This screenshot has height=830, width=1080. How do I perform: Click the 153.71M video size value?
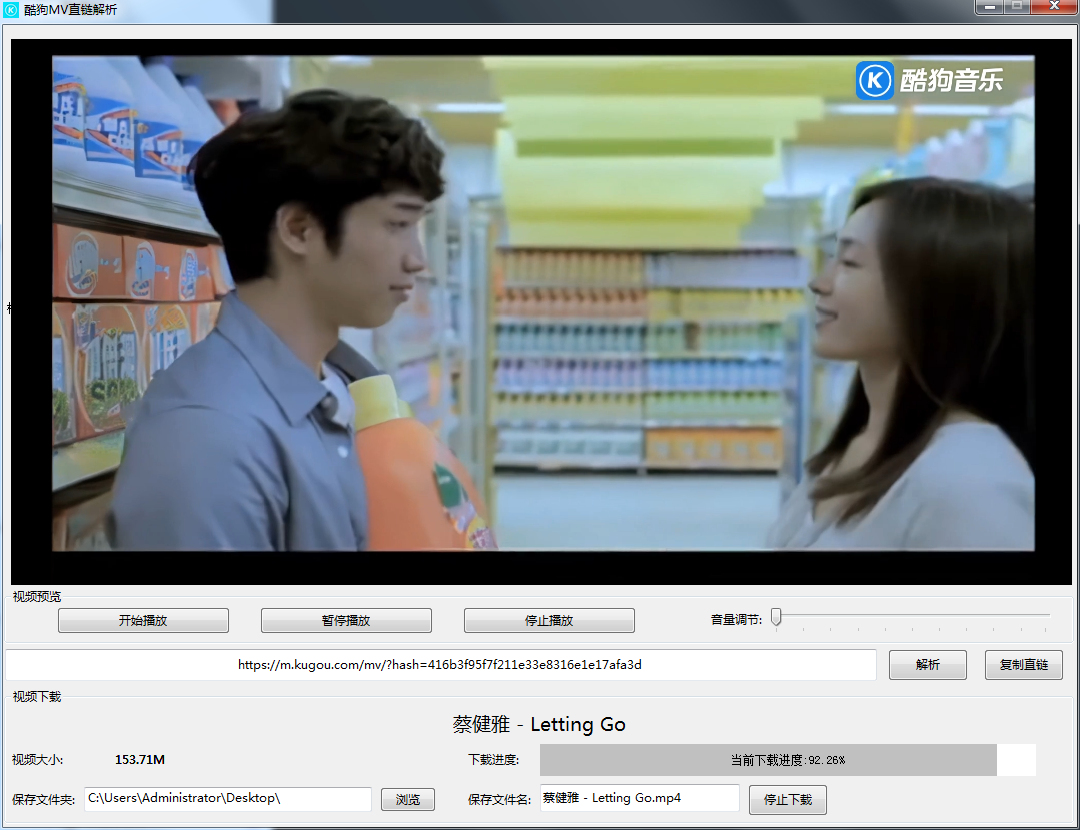pyautogui.click(x=140, y=760)
